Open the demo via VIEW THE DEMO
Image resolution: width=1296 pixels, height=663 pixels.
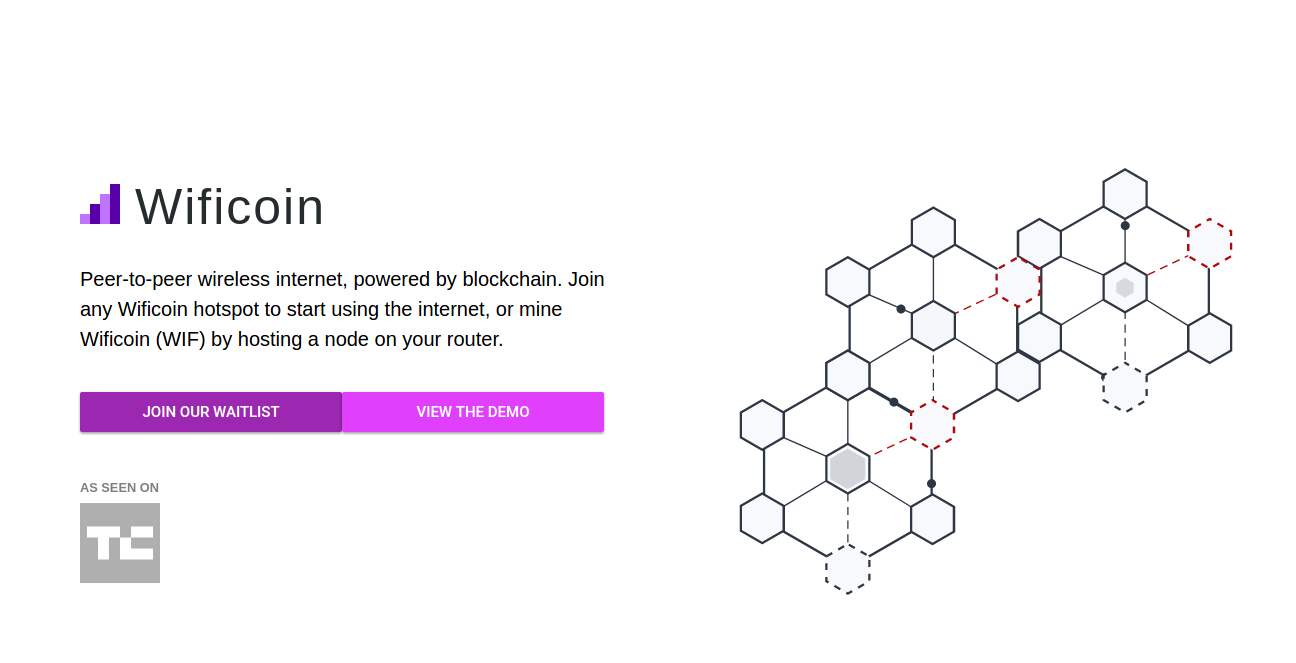tap(473, 412)
